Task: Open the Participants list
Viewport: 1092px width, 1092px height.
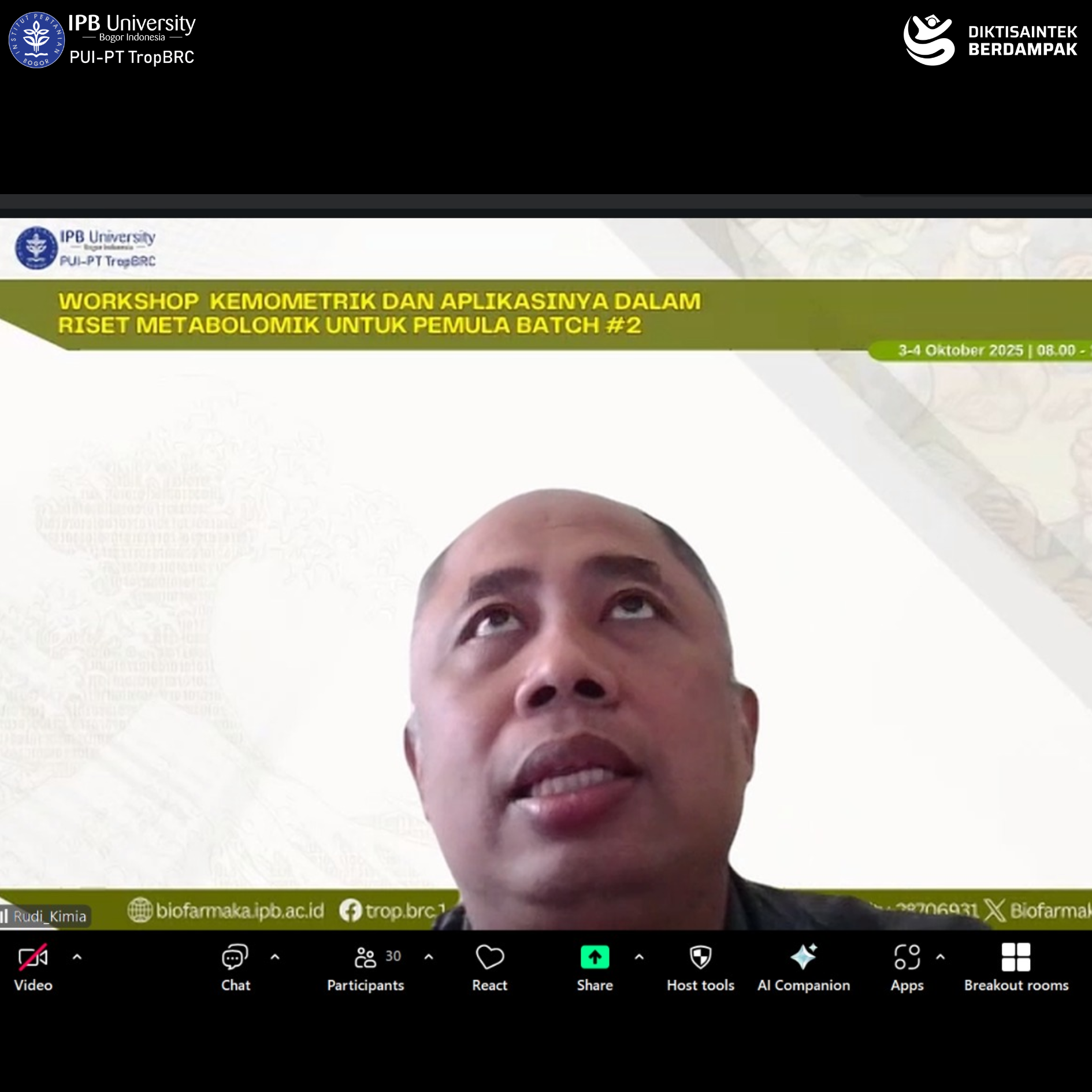Action: click(366, 958)
